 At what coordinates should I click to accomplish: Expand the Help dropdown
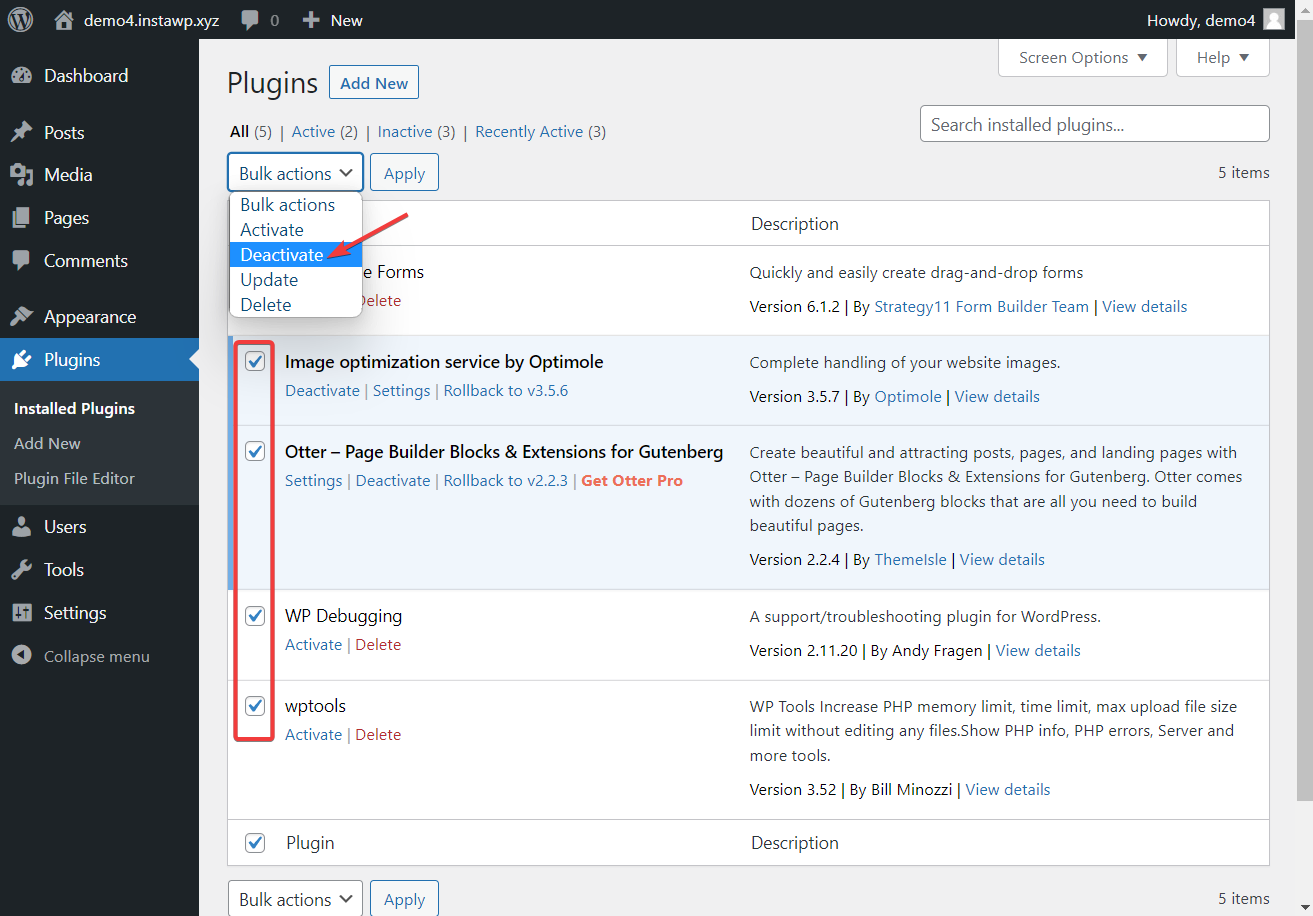tap(1222, 57)
